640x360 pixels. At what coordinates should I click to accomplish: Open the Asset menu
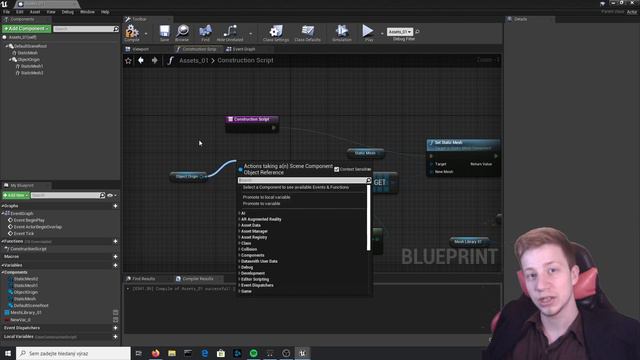pyautogui.click(x=35, y=12)
